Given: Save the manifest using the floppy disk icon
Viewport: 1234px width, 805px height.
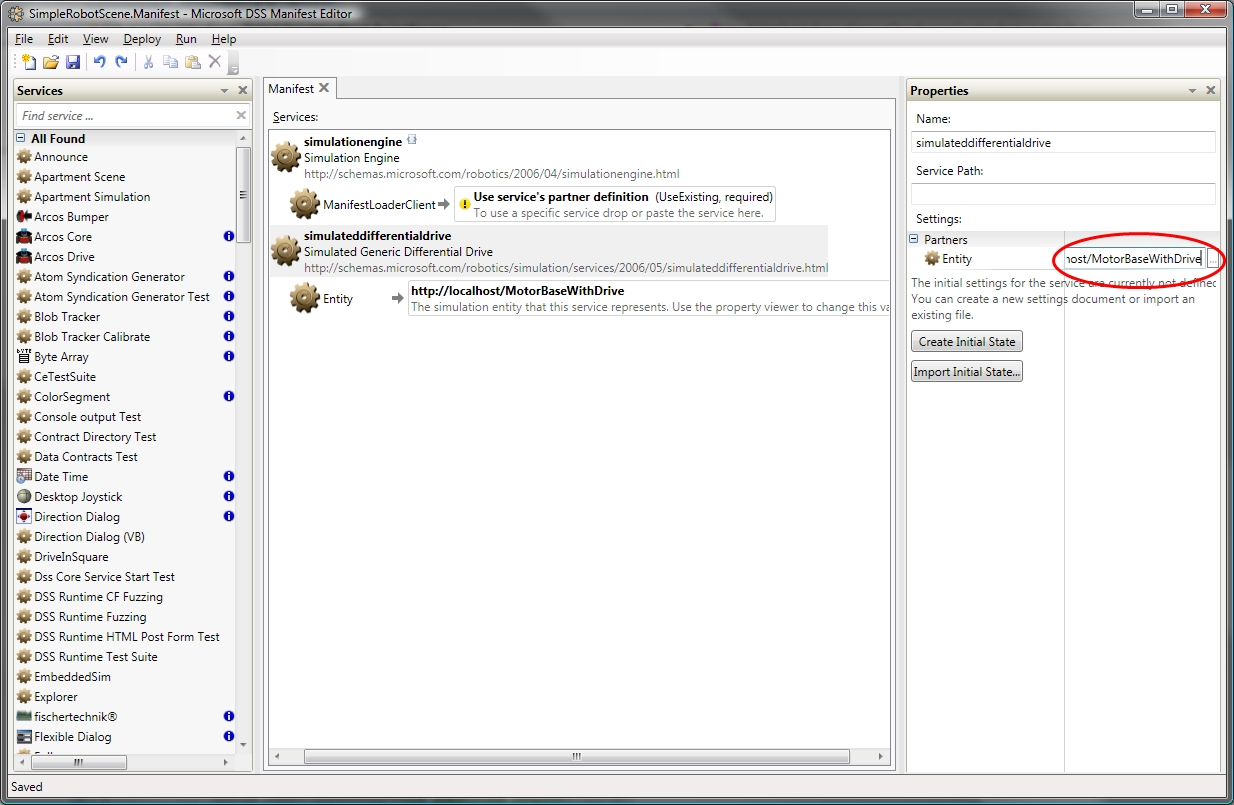Looking at the screenshot, I should point(73,62).
